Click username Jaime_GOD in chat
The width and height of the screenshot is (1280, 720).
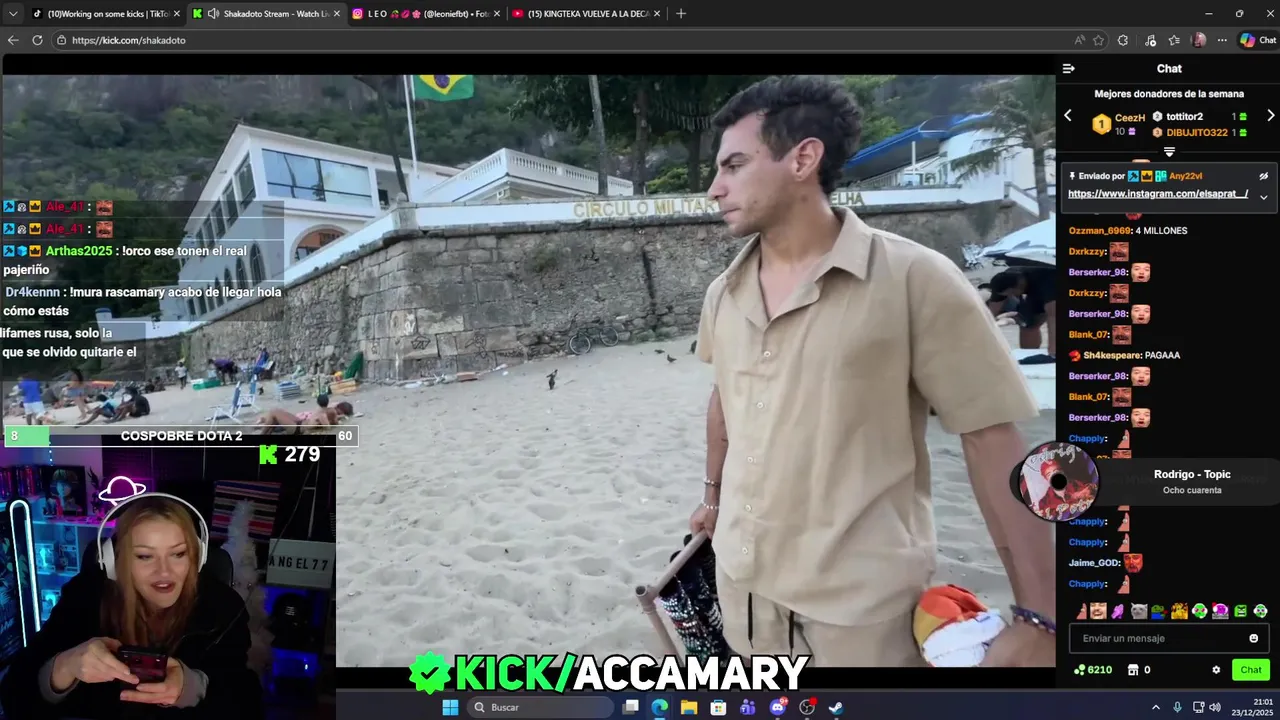coord(1094,563)
